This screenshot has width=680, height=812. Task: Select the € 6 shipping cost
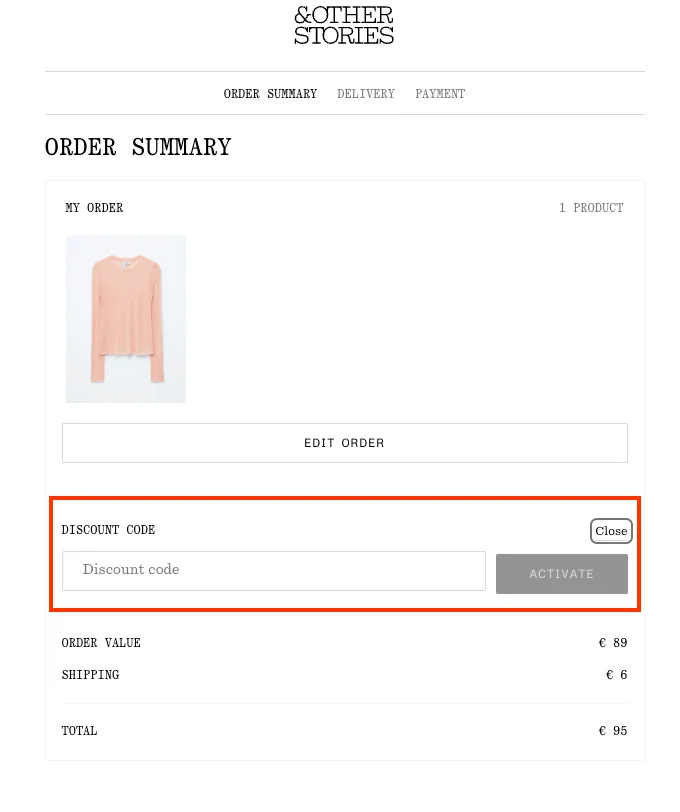(x=617, y=675)
